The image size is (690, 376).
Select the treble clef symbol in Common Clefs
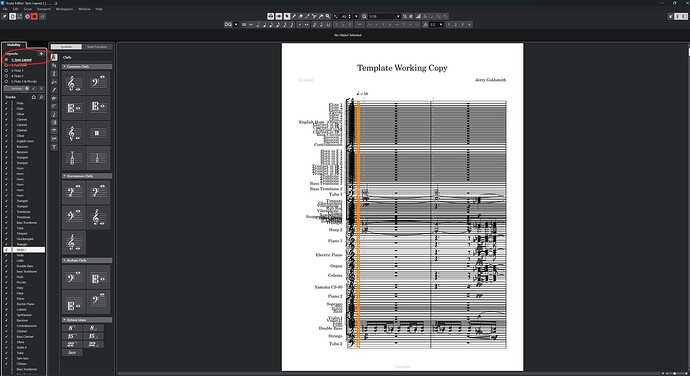pyautogui.click(x=73, y=83)
